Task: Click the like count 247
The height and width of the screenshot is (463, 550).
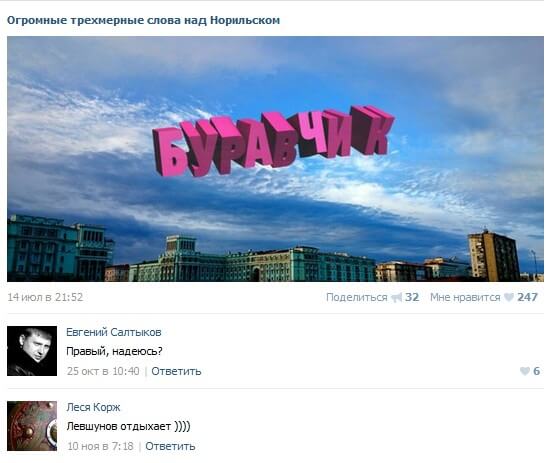Action: pyautogui.click(x=527, y=297)
